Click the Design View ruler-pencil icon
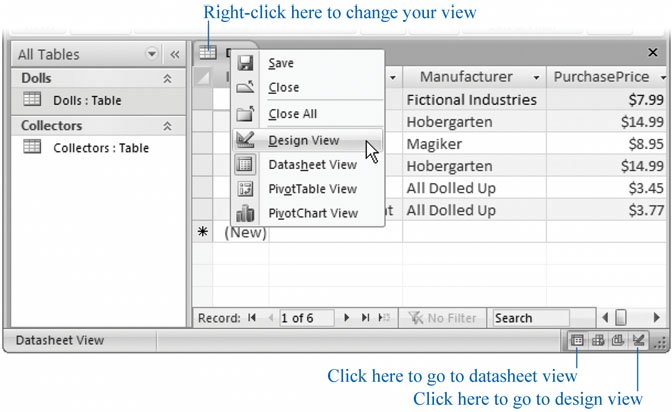This screenshot has width=672, height=412. 245,140
